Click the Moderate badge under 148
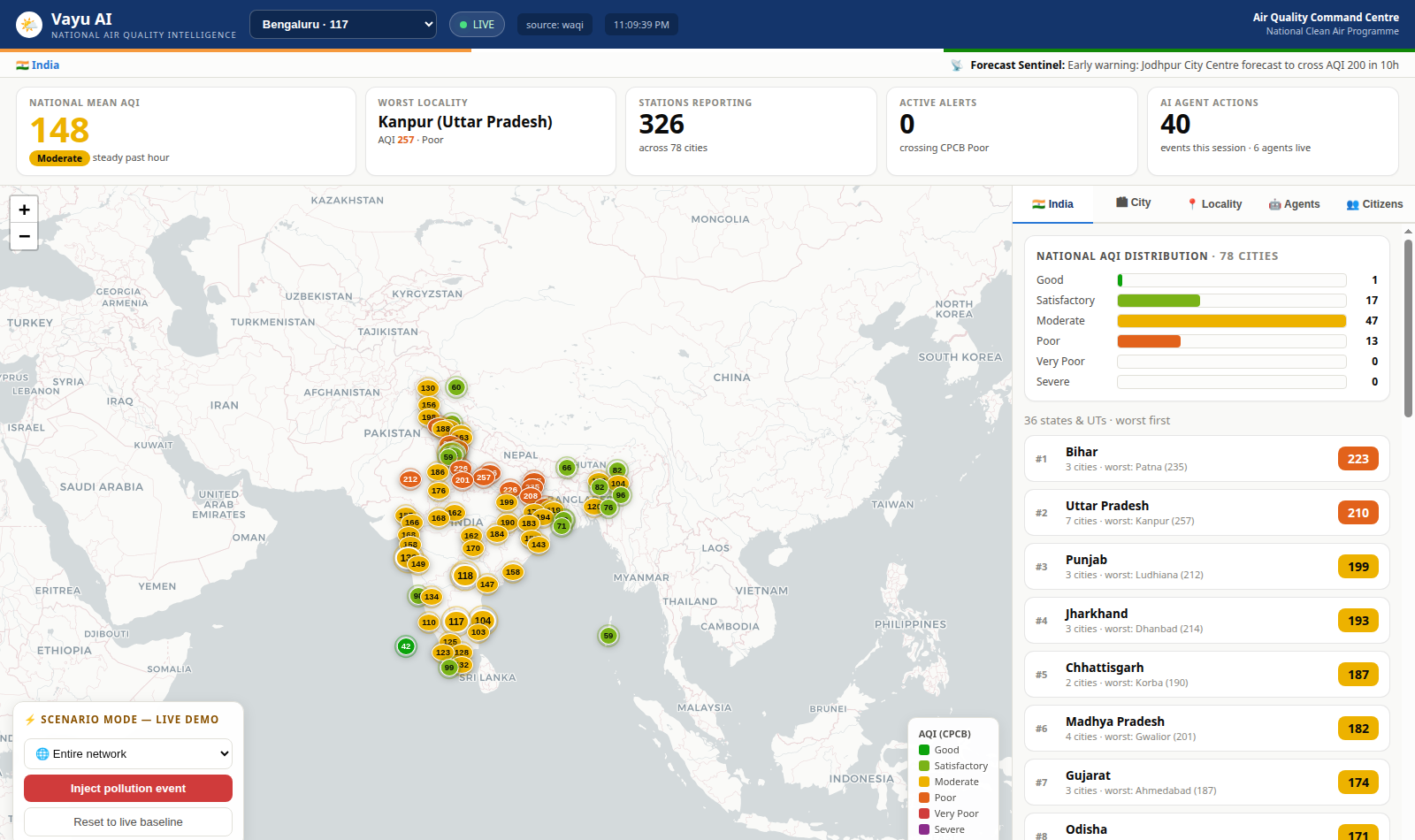The width and height of the screenshot is (1415, 840). tap(59, 158)
